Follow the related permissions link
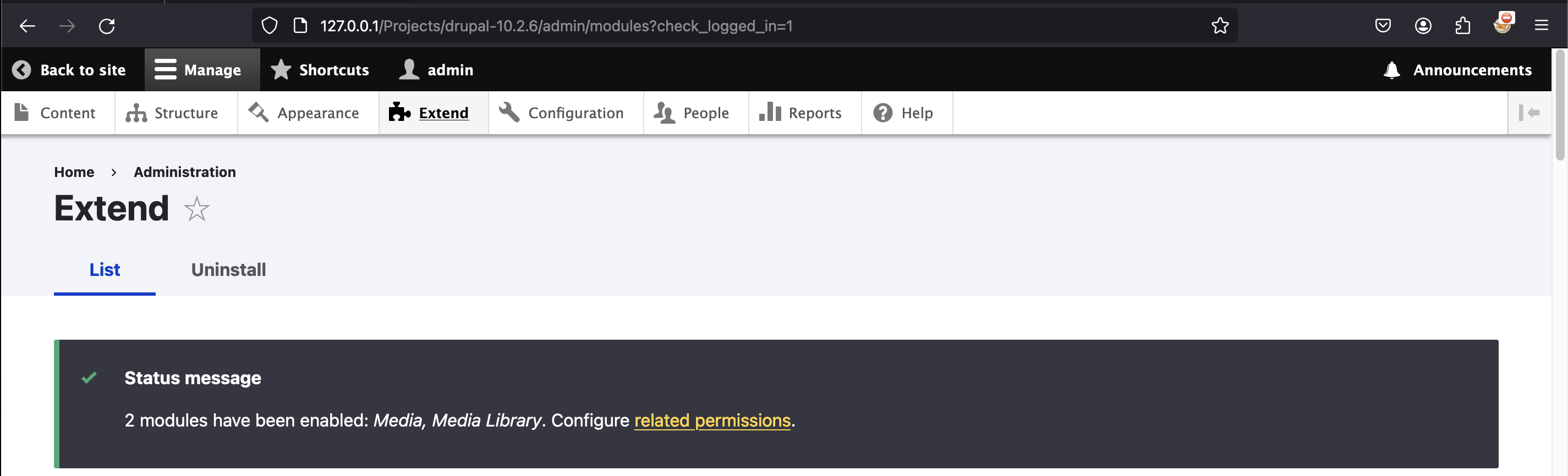 click(711, 420)
